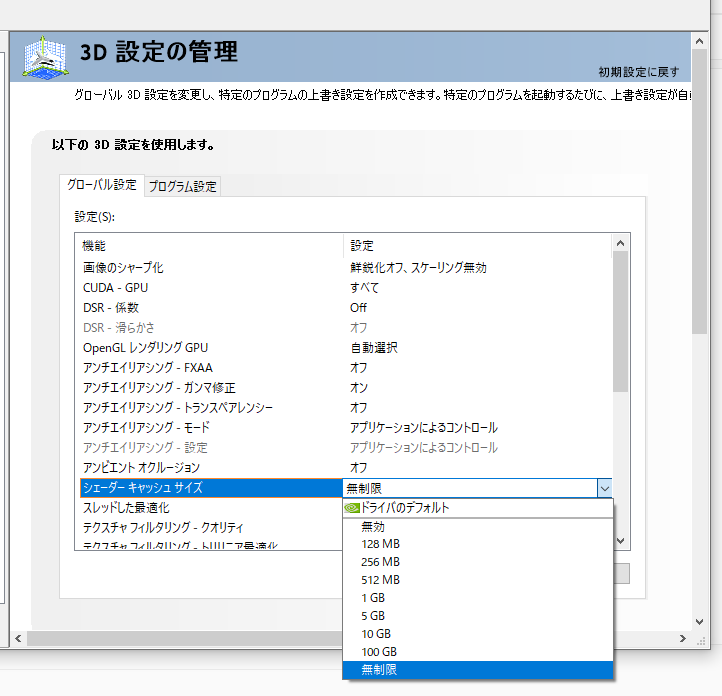Click 鮮鋭化オフ、スケーリング無効 value
722x696 pixels.
(418, 267)
